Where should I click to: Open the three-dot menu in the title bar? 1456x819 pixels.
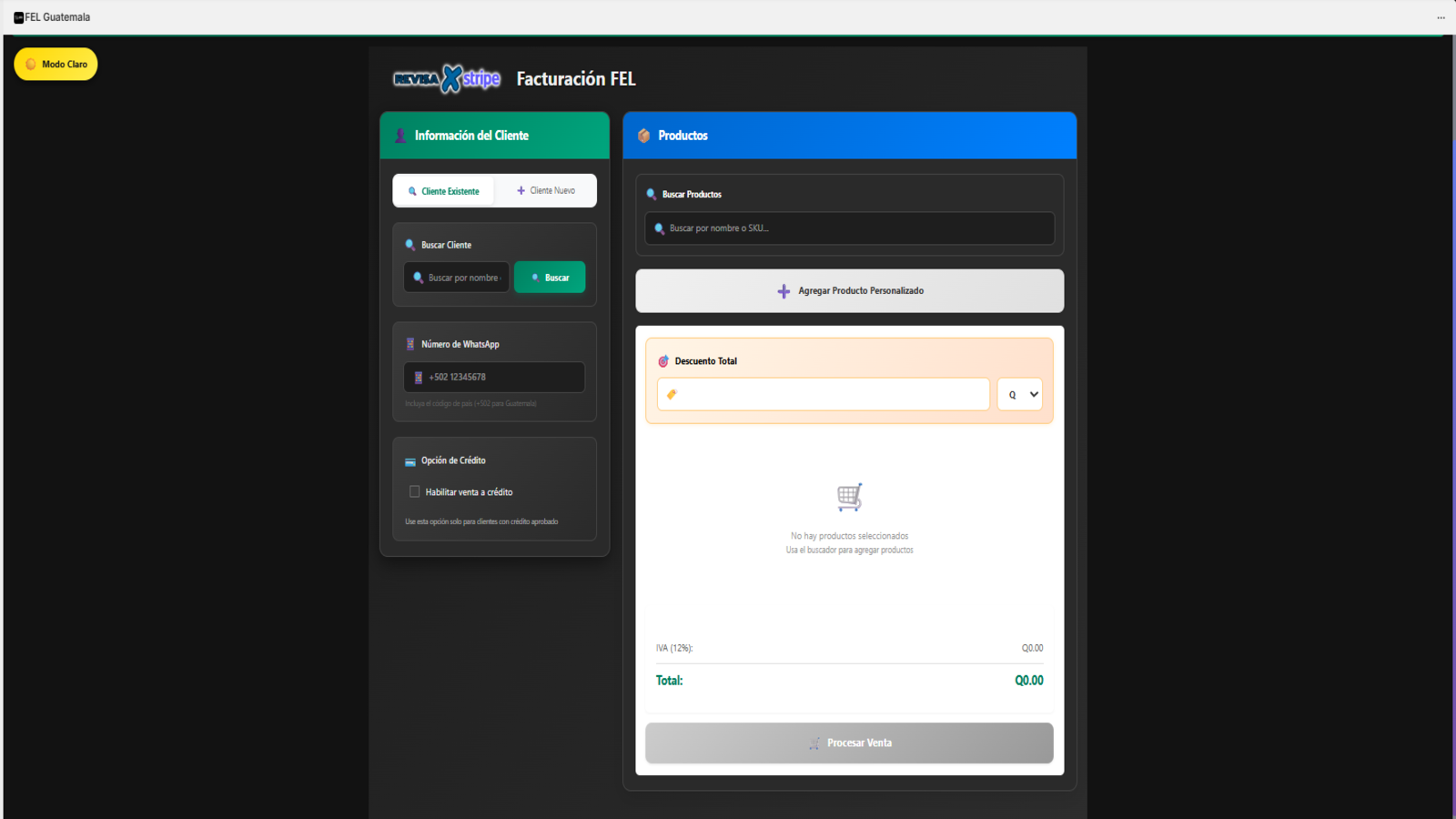coord(1441,17)
